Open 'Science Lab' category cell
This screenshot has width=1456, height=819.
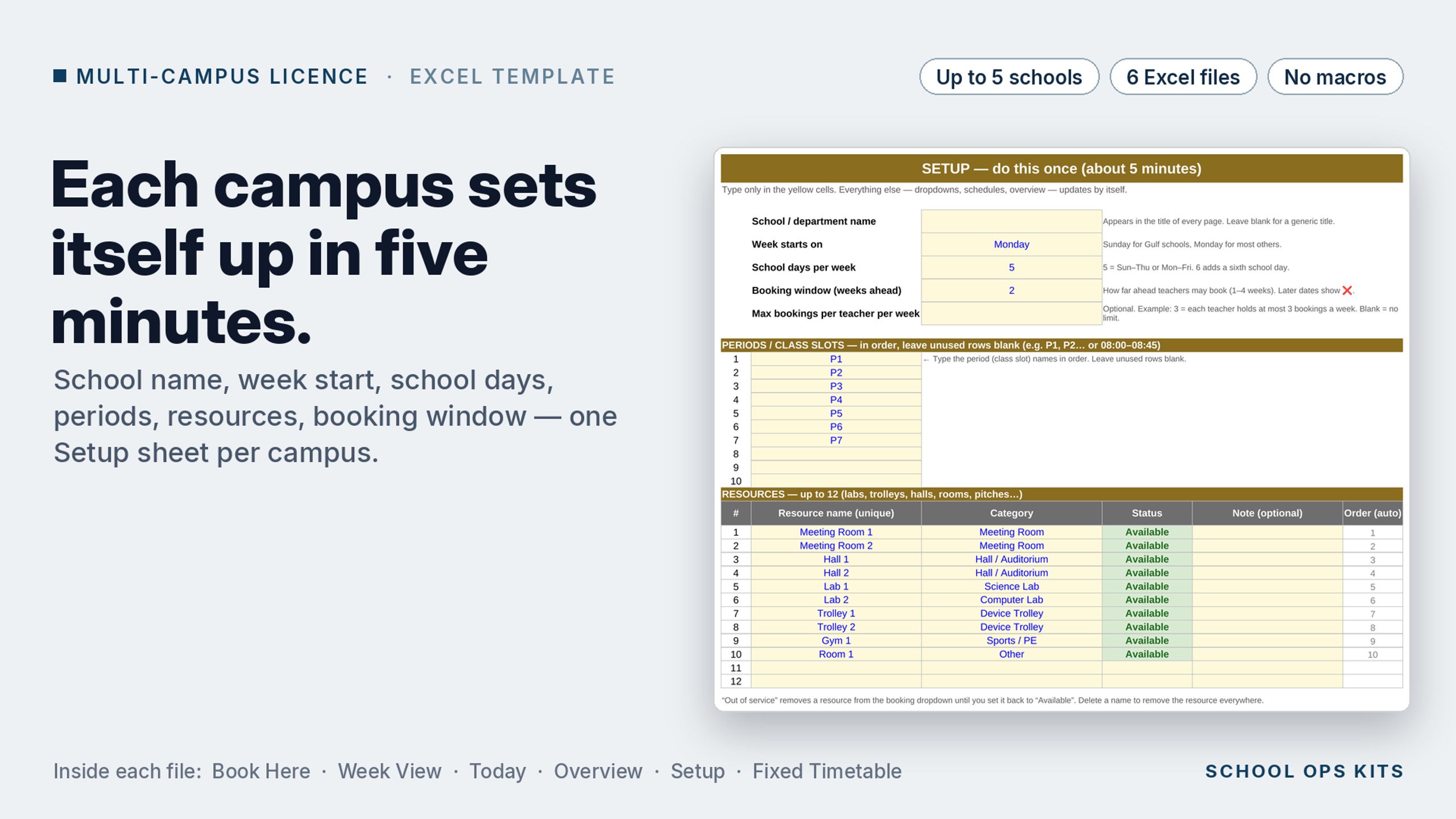[1011, 586]
